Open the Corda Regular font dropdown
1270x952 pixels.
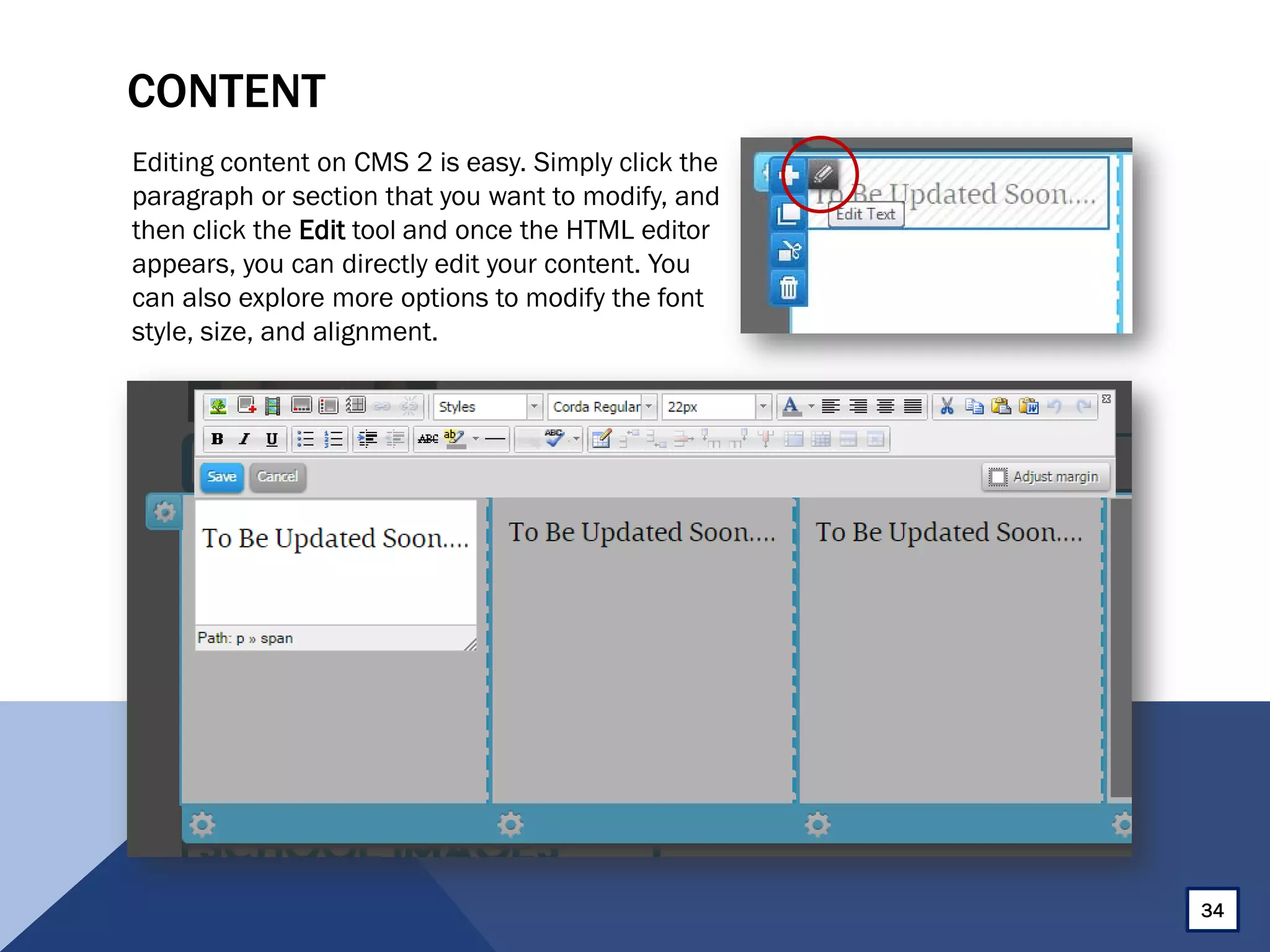coord(602,407)
